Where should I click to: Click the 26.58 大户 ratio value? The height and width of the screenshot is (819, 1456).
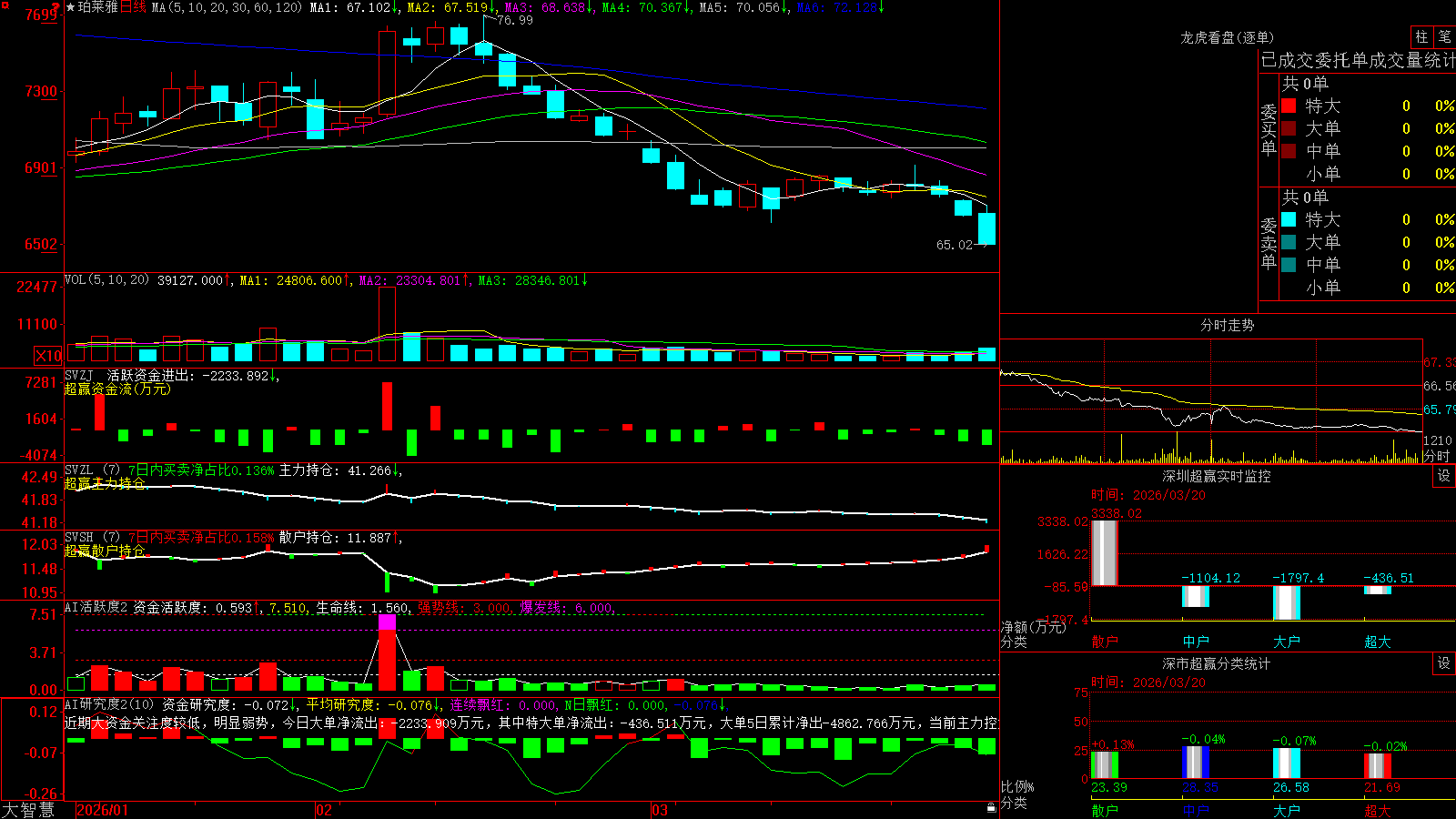(x=1290, y=787)
